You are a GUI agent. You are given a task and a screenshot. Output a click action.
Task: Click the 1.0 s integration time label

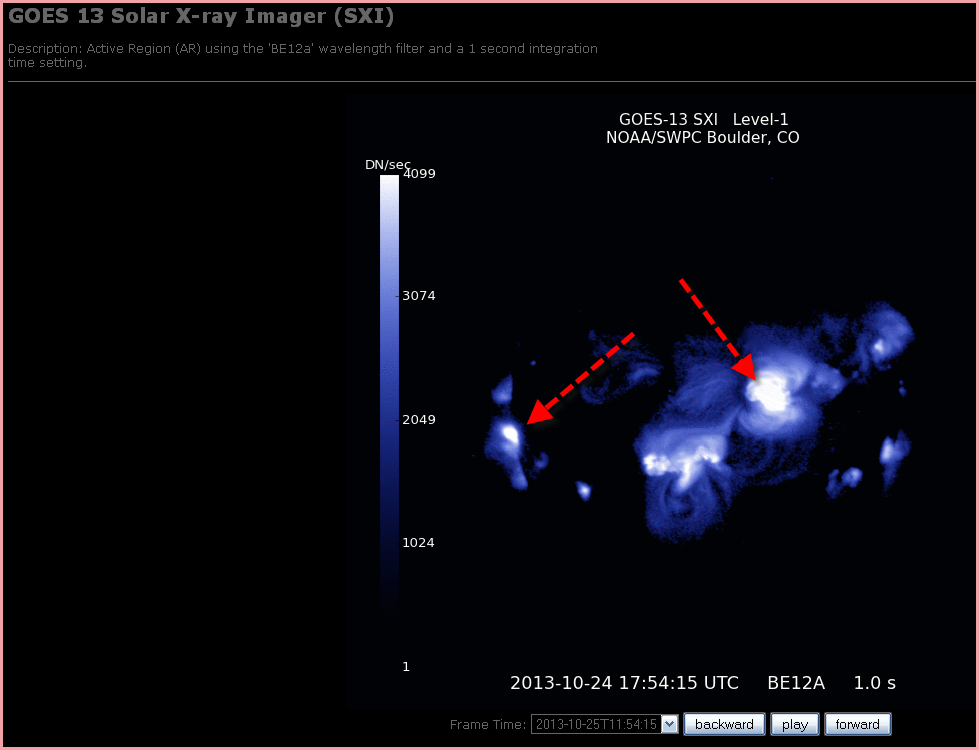pyautogui.click(x=875, y=683)
